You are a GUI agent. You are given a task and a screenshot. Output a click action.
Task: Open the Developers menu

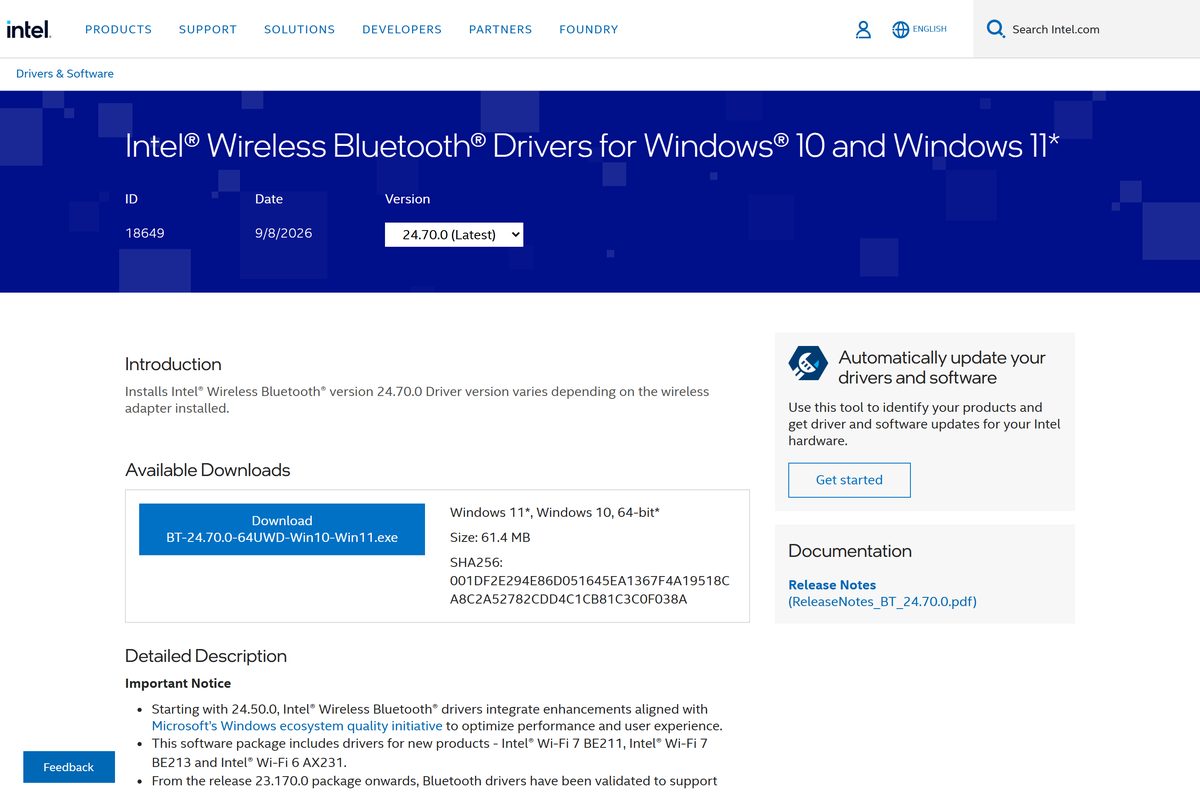click(x=402, y=29)
